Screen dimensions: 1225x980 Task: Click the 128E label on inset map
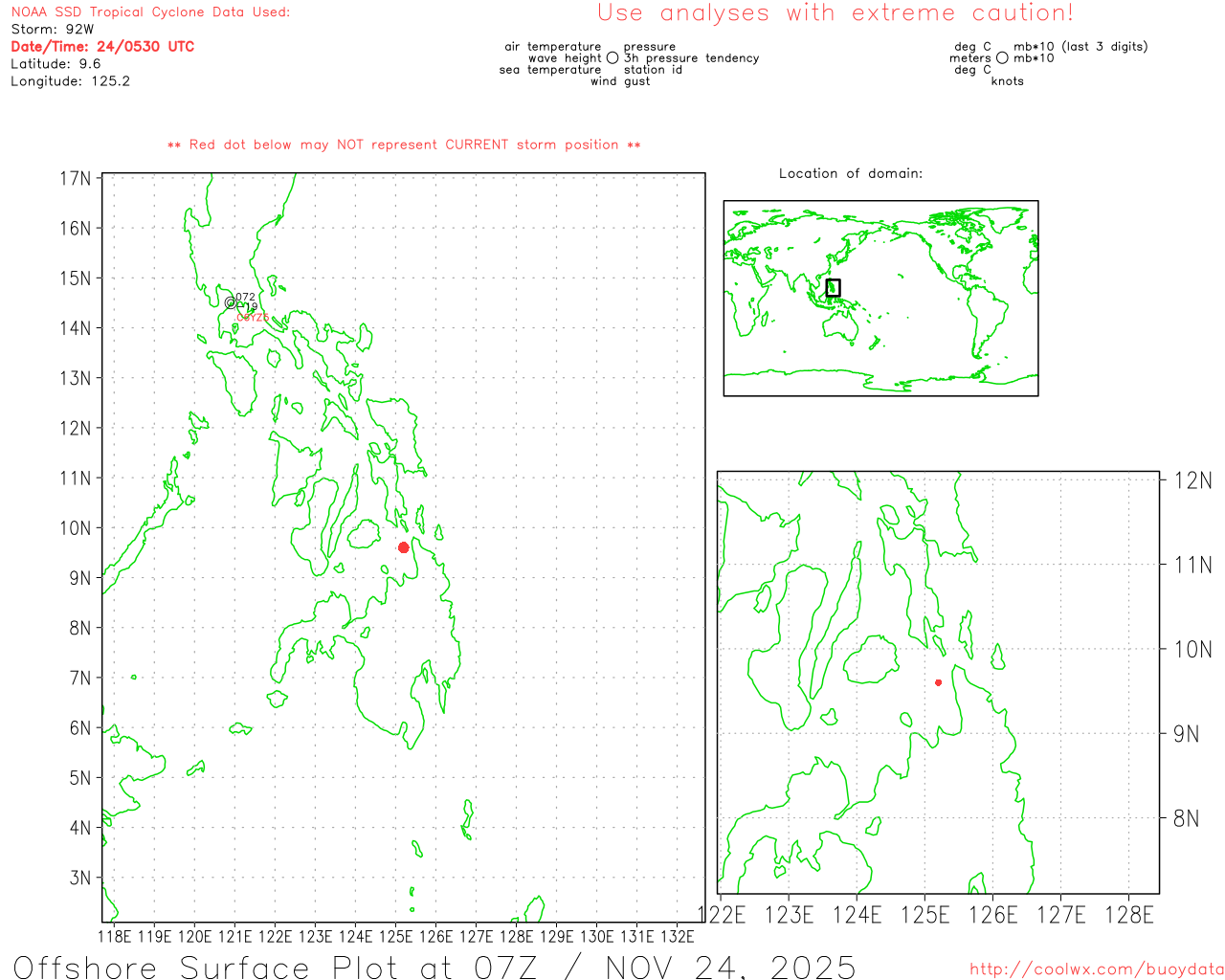pyautogui.click(x=1129, y=915)
